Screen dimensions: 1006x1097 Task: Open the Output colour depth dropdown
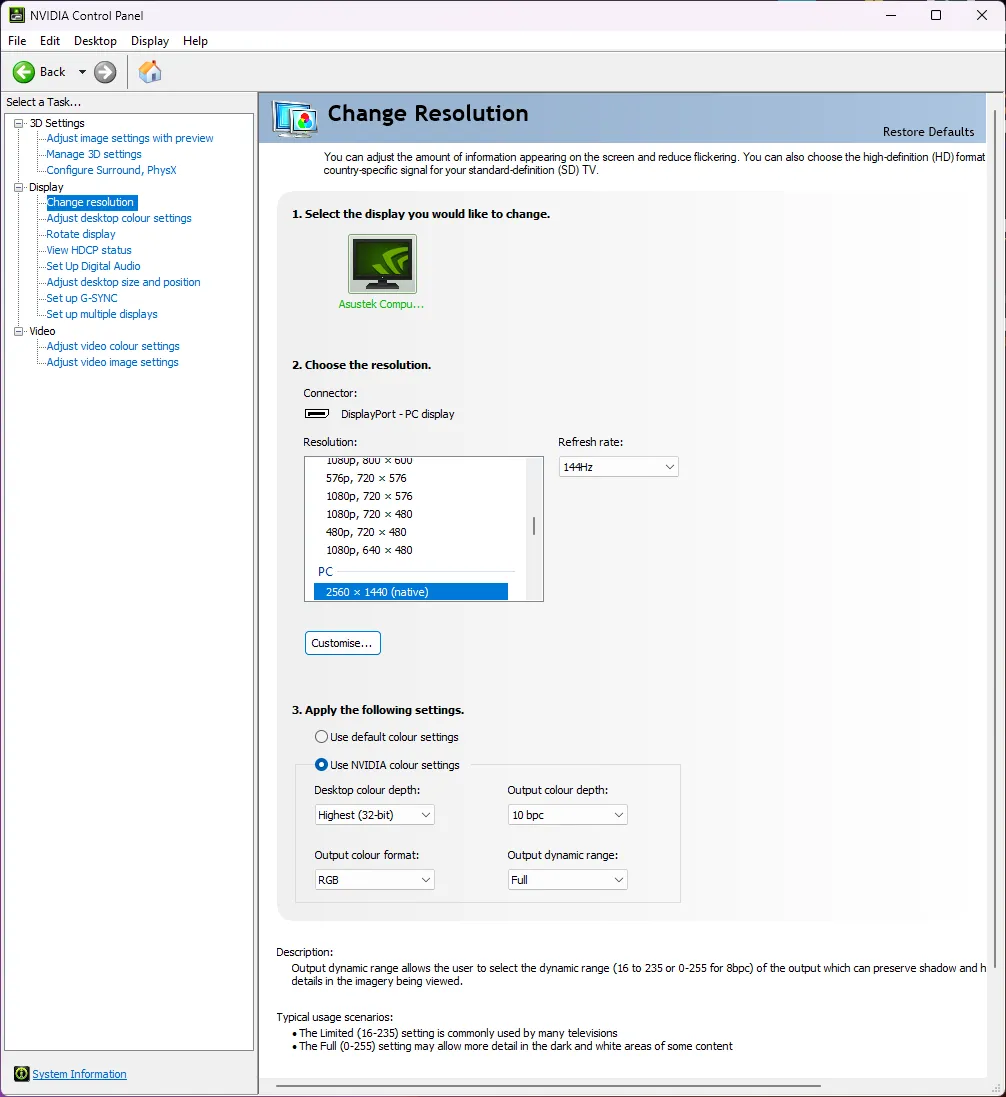click(x=567, y=815)
